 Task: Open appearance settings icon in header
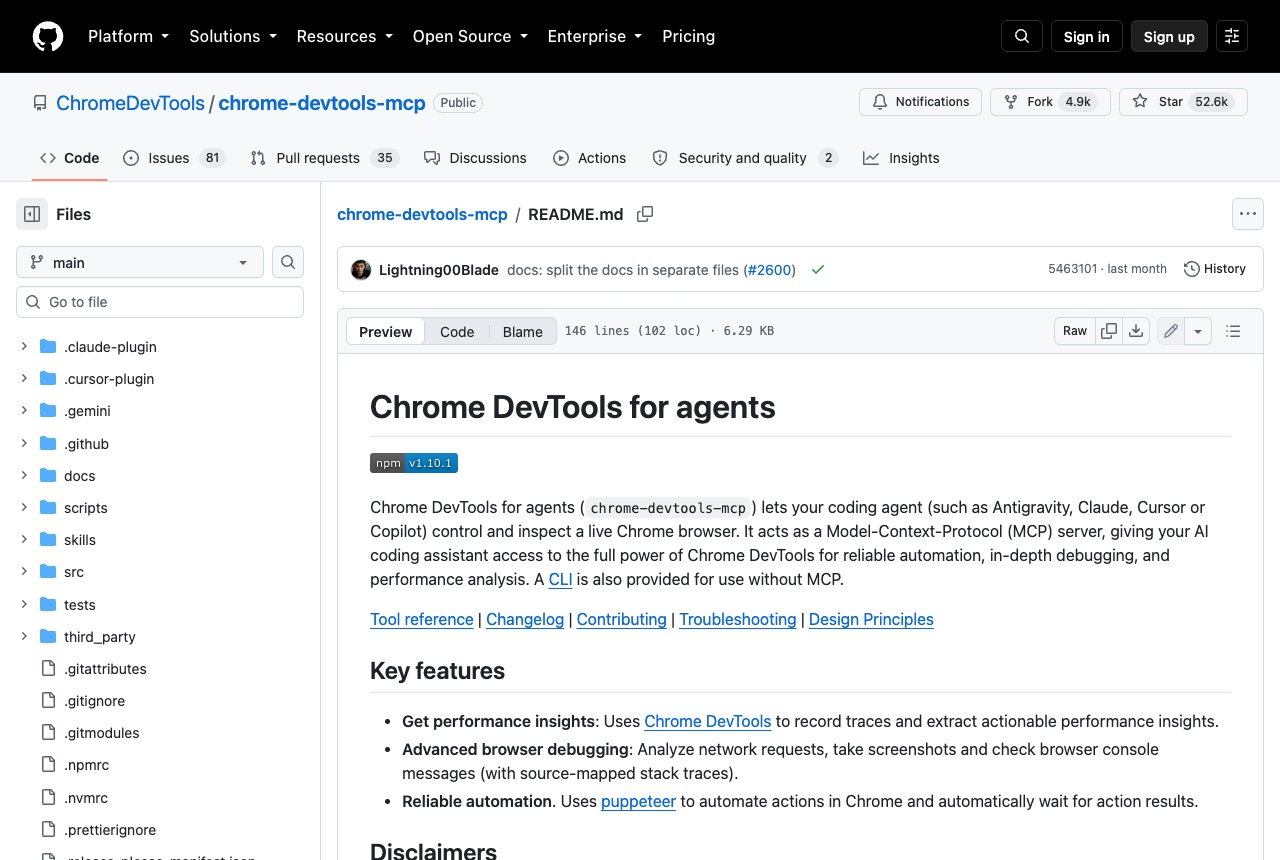point(1232,36)
